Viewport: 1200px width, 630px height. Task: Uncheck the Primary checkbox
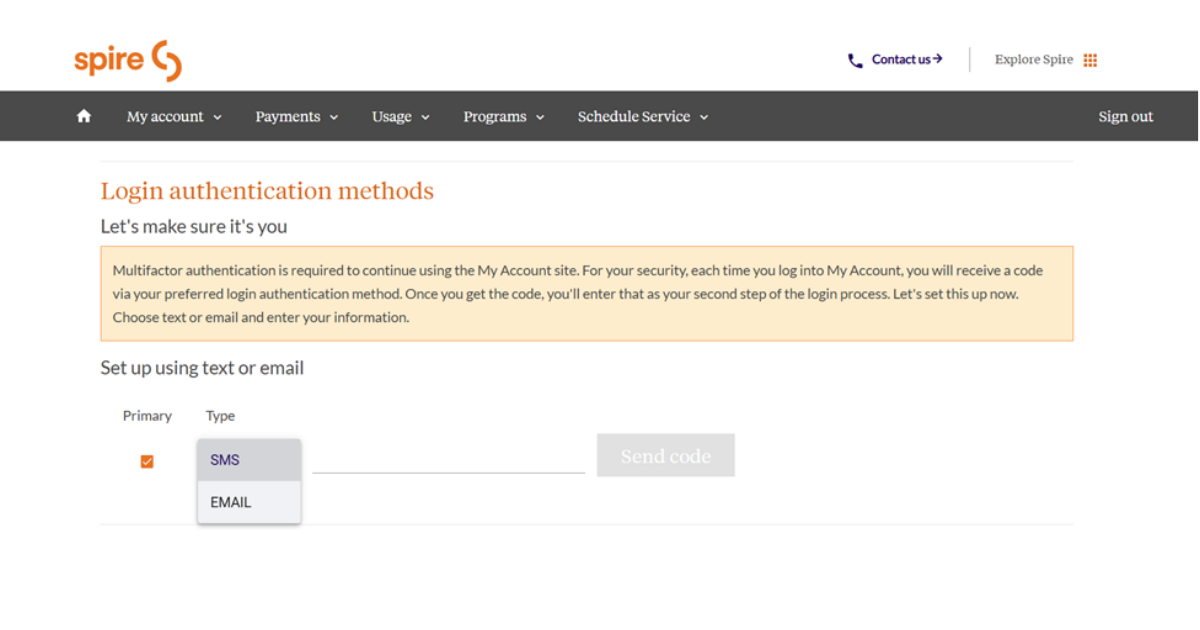click(x=147, y=461)
